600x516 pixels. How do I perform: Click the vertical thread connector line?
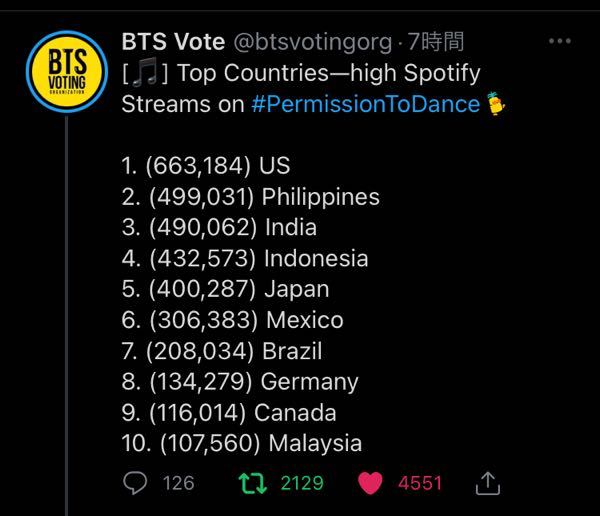coord(67,315)
